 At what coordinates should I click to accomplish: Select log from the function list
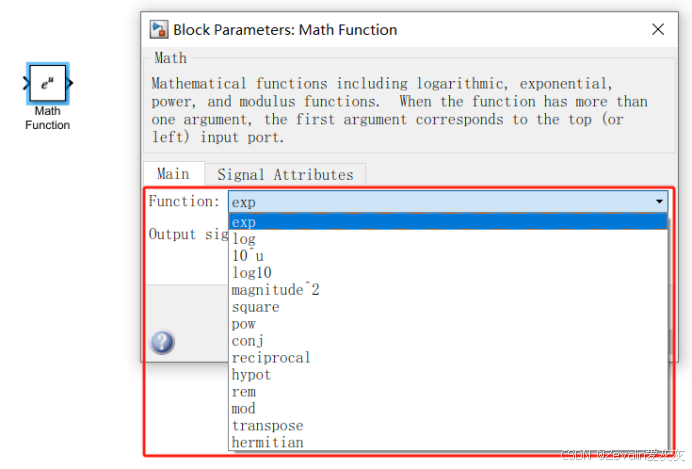[x=244, y=239]
